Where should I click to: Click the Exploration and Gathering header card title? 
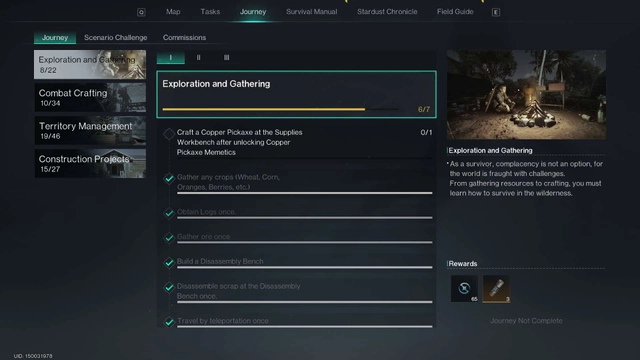[x=216, y=84]
